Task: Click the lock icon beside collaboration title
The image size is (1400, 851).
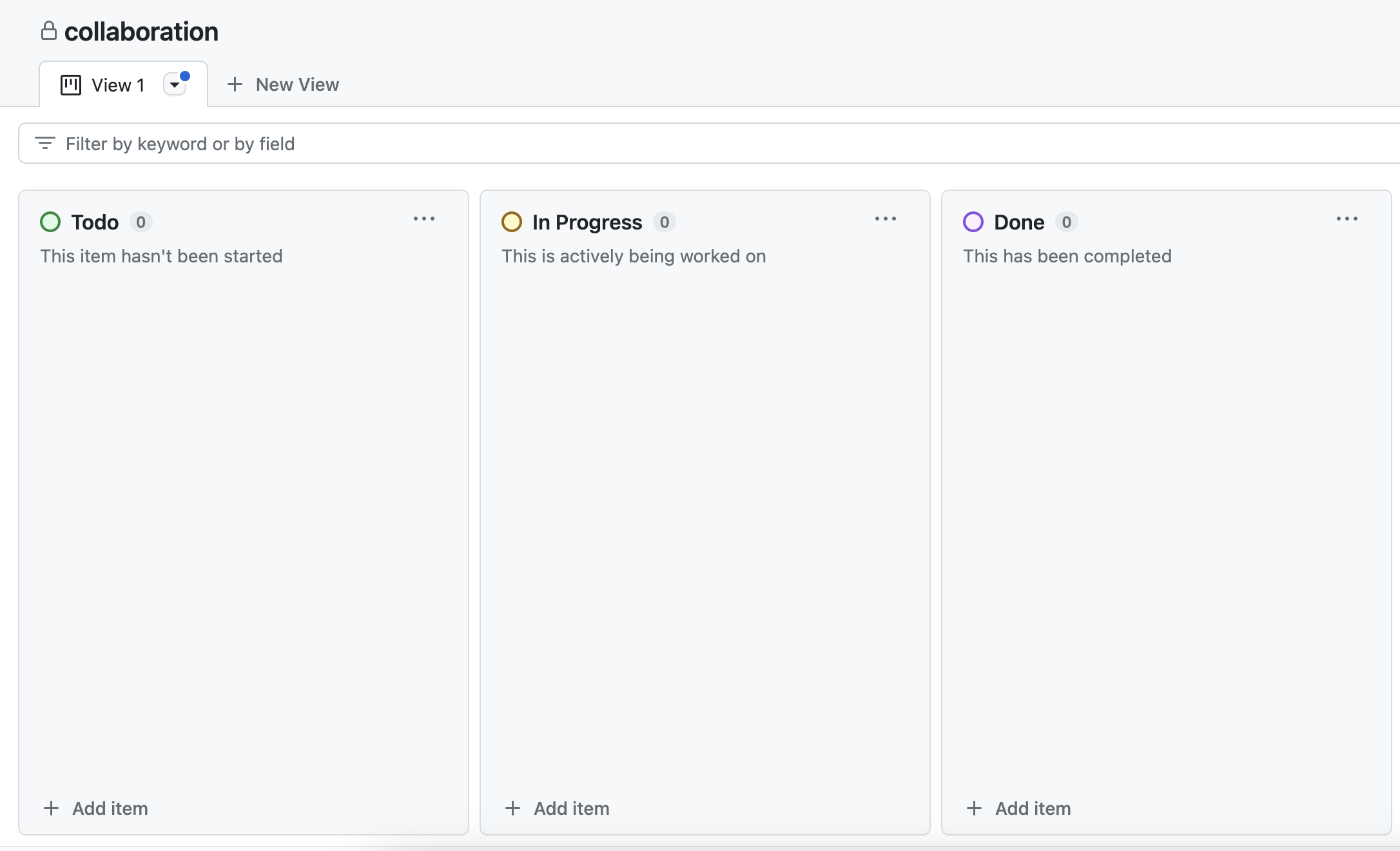Action: pyautogui.click(x=48, y=31)
